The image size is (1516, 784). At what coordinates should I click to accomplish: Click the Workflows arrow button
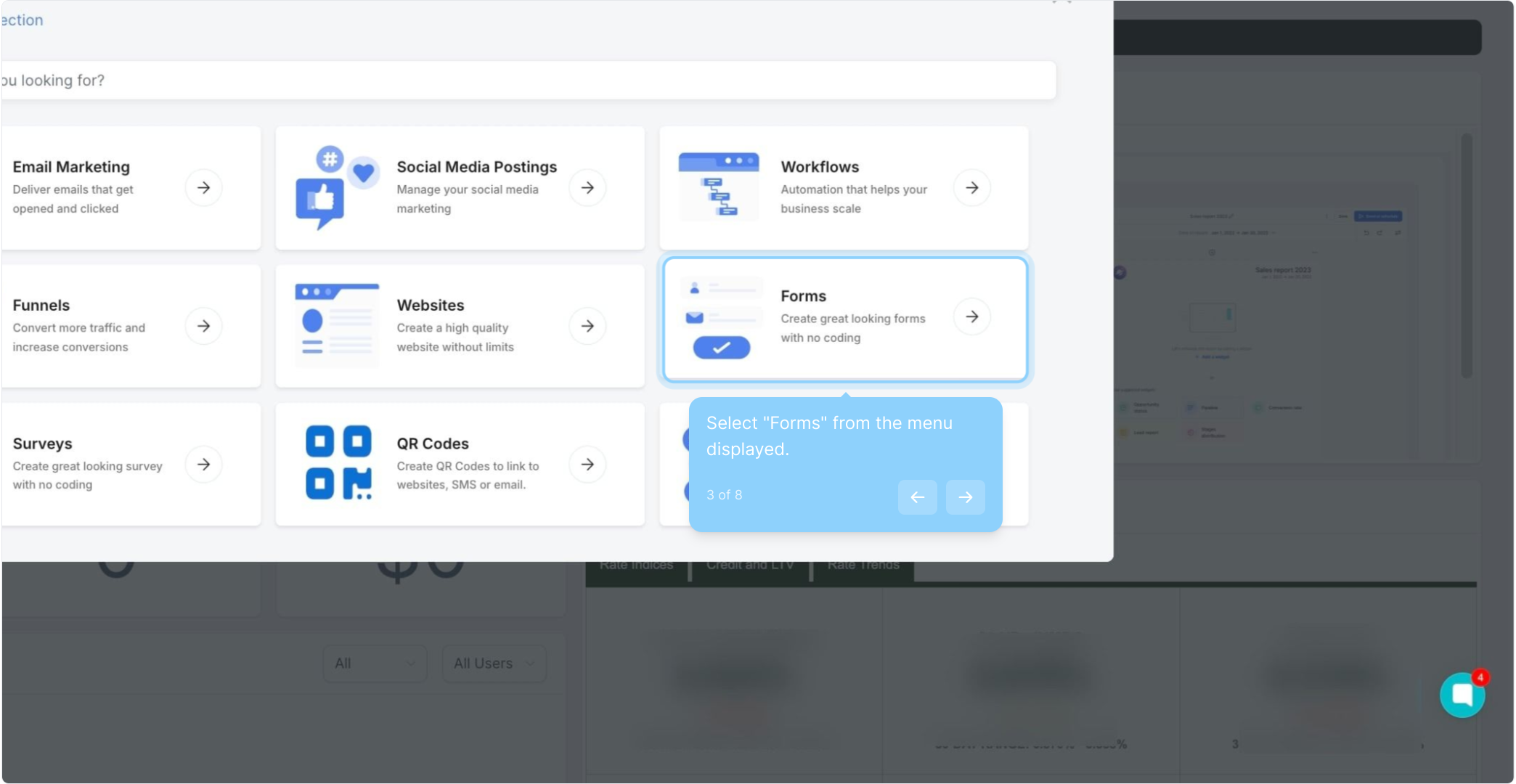pyautogui.click(x=971, y=187)
